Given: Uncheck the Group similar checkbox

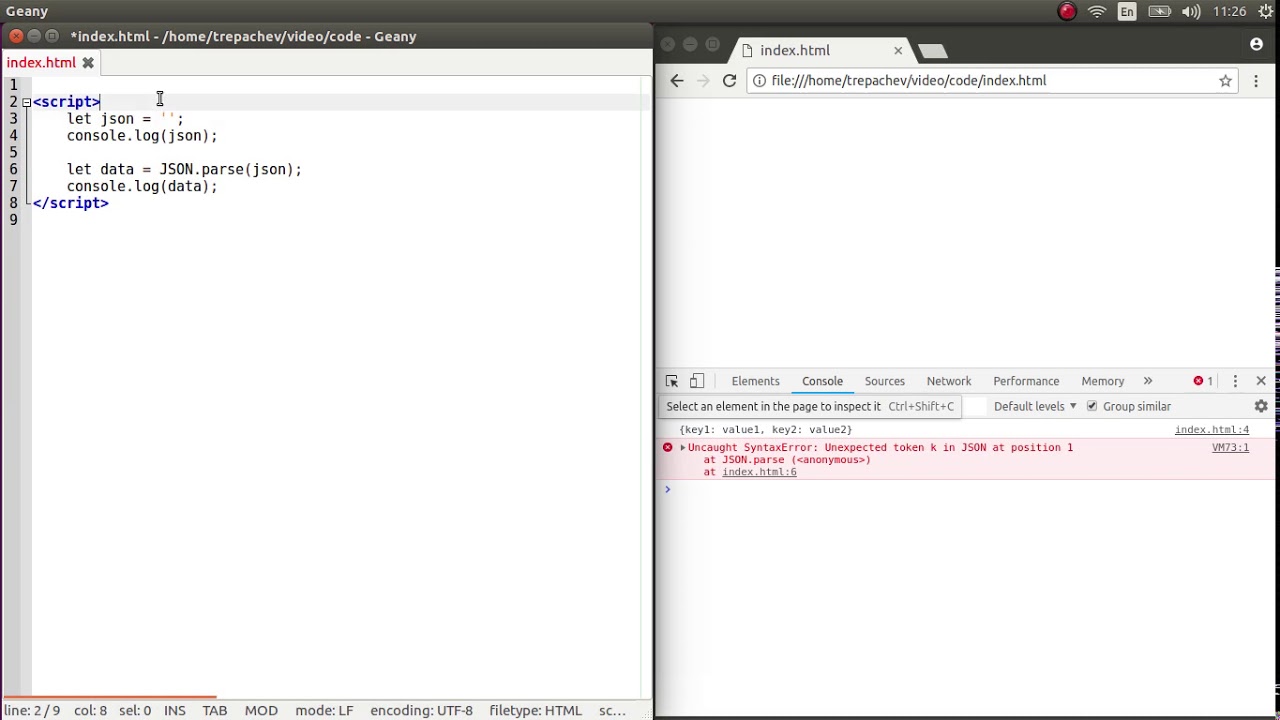Looking at the screenshot, I should [x=1092, y=407].
